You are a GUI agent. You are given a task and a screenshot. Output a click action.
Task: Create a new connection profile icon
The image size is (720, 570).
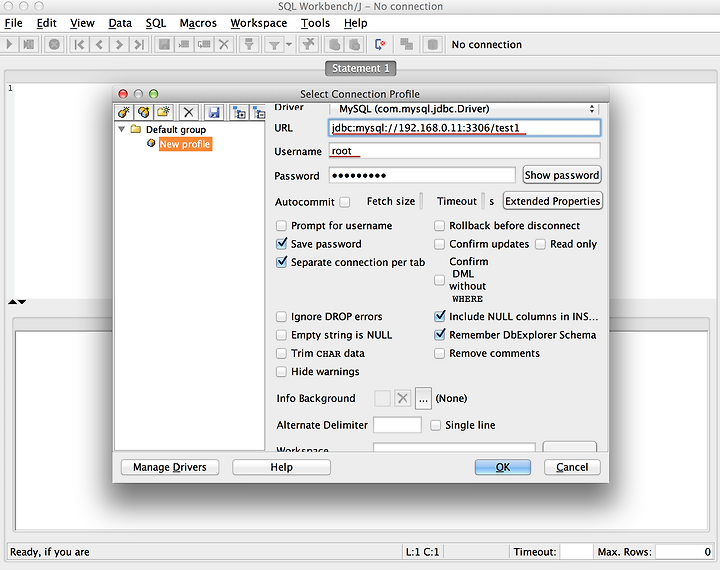[124, 112]
